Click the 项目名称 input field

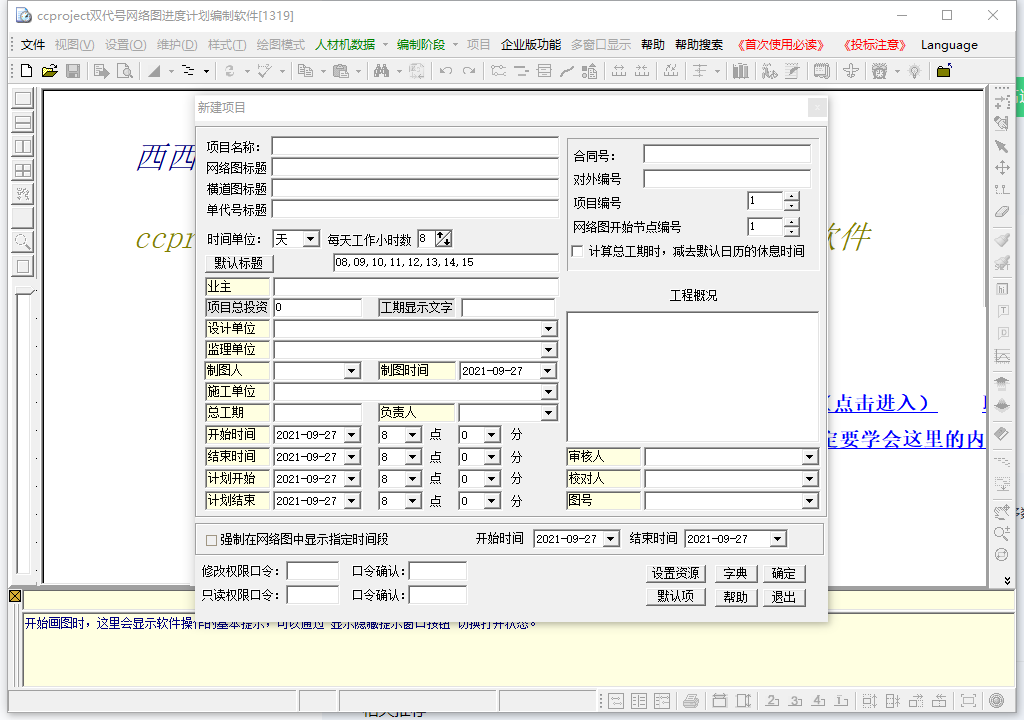click(414, 147)
